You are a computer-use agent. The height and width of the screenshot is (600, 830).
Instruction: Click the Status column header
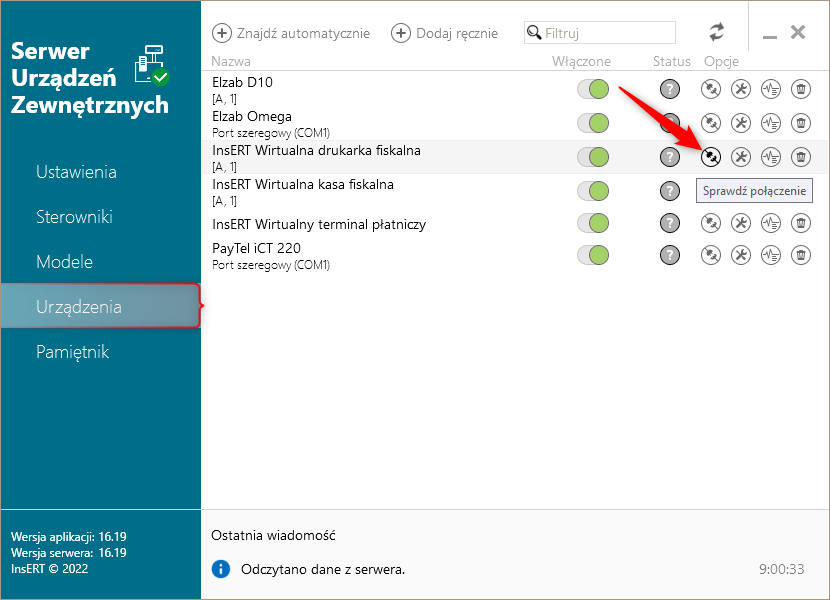[671, 61]
